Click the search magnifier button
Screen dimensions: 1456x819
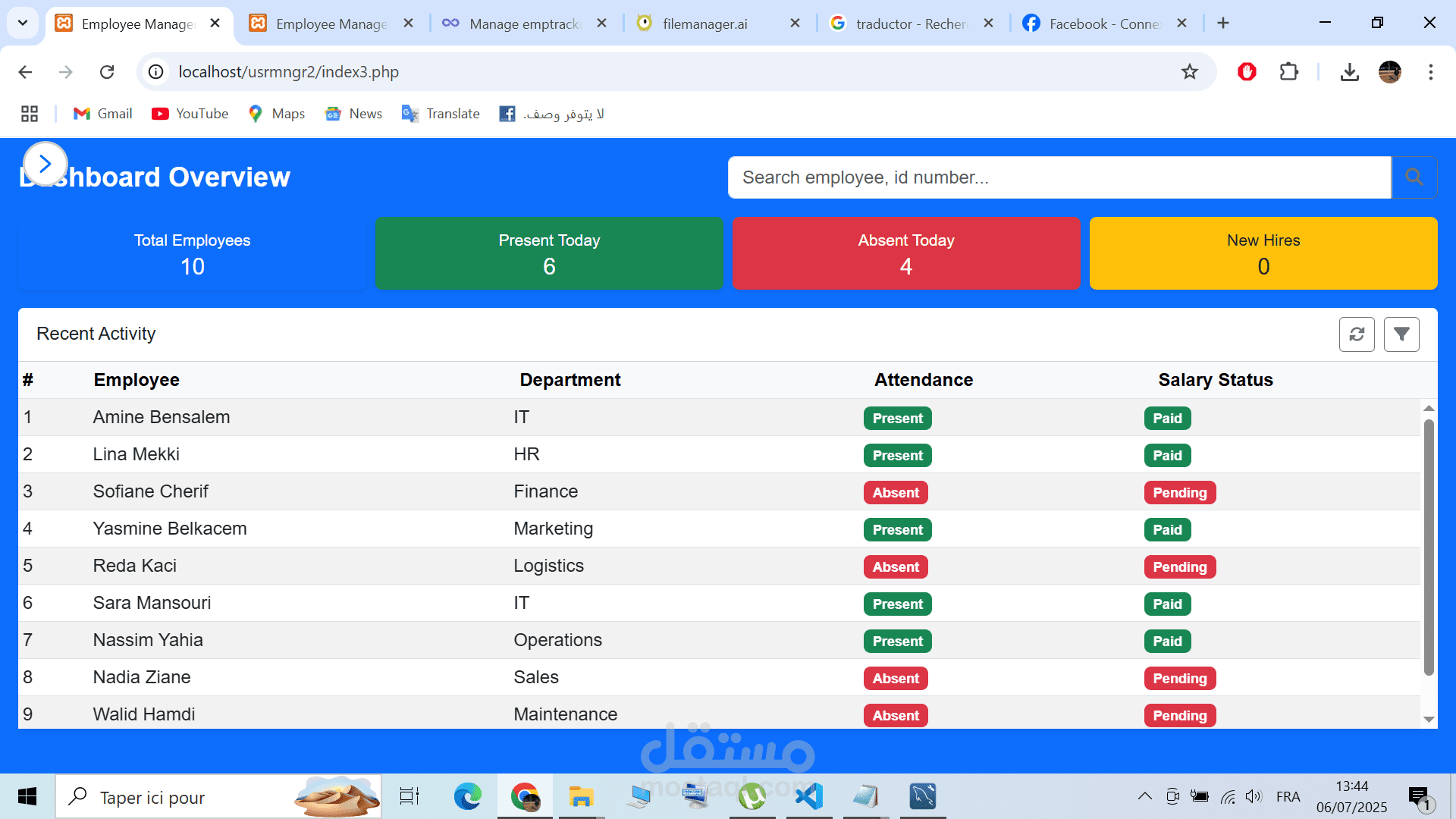1414,177
